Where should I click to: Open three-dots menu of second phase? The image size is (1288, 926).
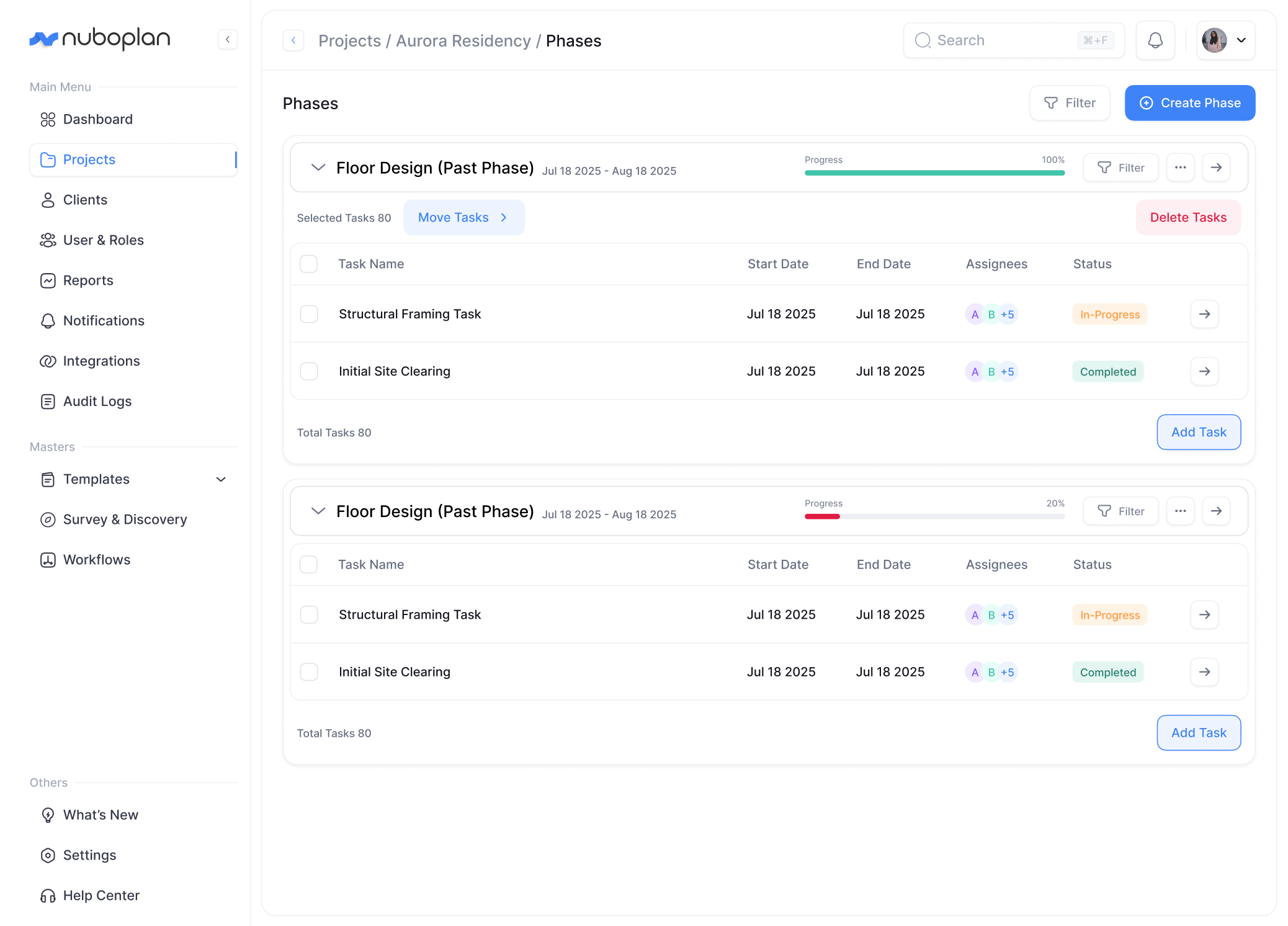point(1180,511)
